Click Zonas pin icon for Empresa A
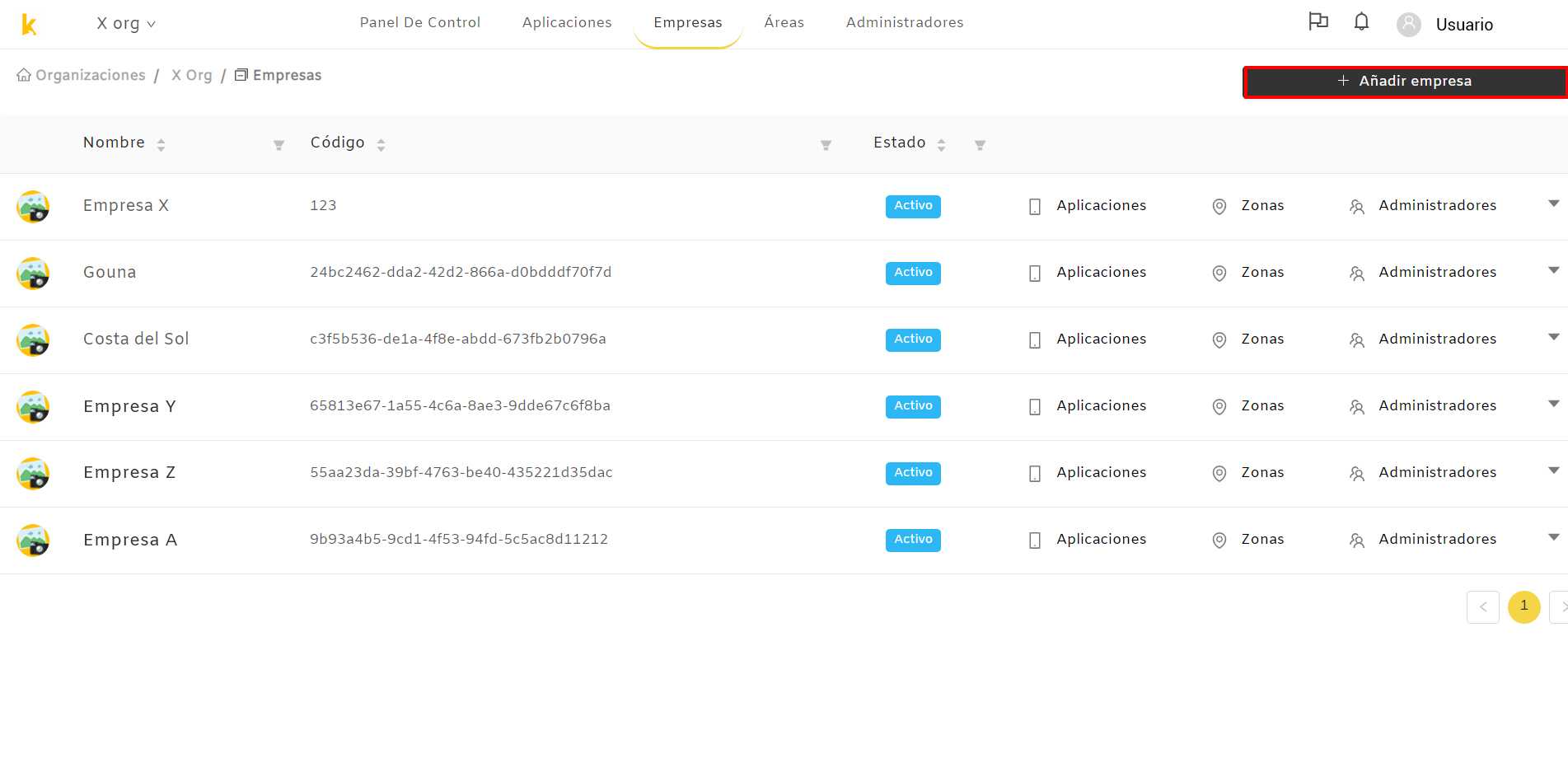Image resolution: width=1568 pixels, height=777 pixels. [1219, 541]
